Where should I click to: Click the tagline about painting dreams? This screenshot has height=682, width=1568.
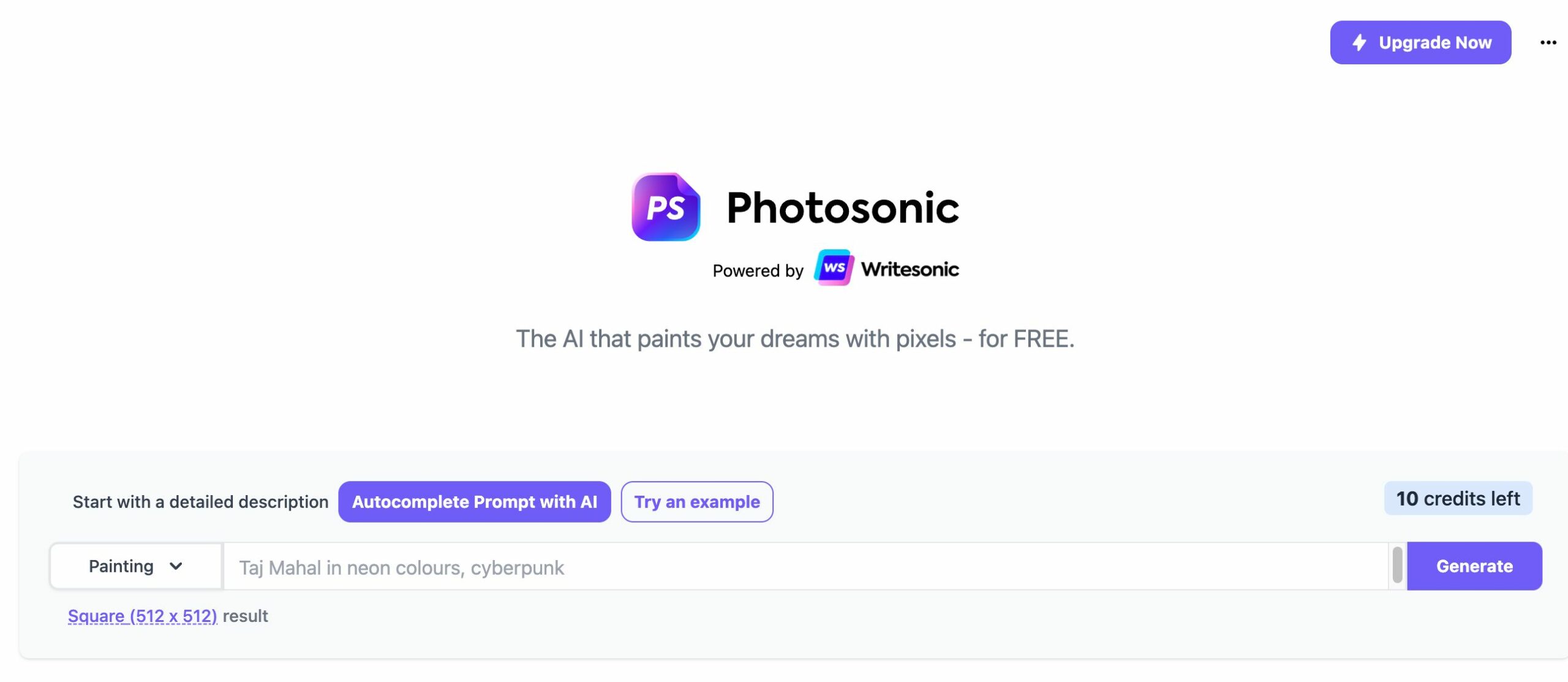[795, 339]
